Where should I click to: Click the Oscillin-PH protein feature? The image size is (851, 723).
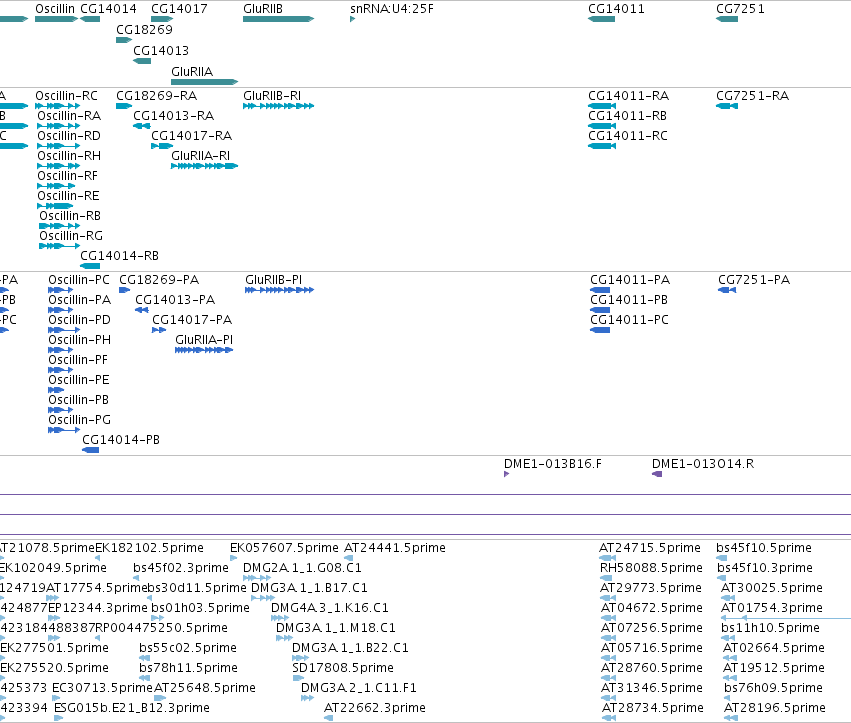pos(60,350)
